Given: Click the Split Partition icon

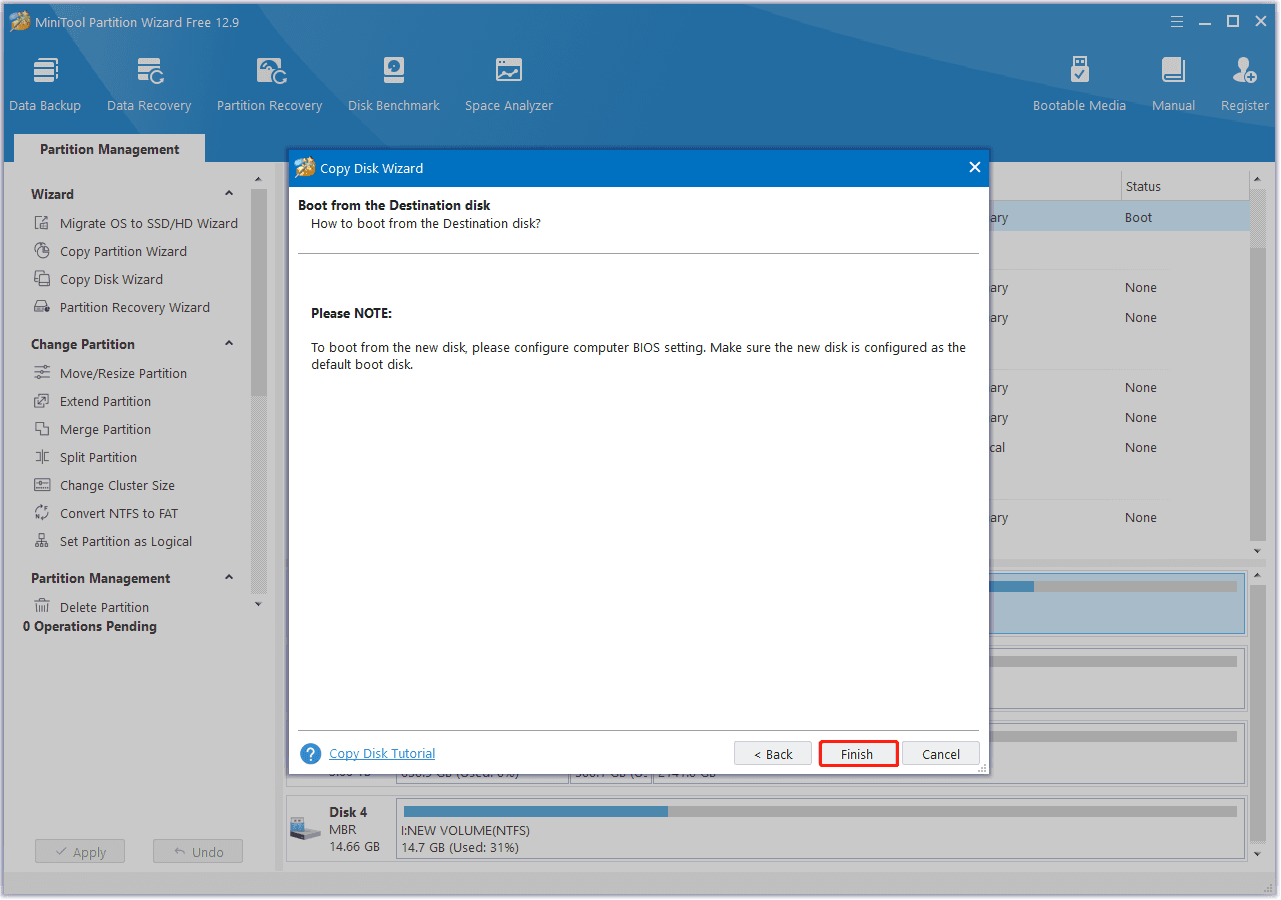Looking at the screenshot, I should [42, 457].
